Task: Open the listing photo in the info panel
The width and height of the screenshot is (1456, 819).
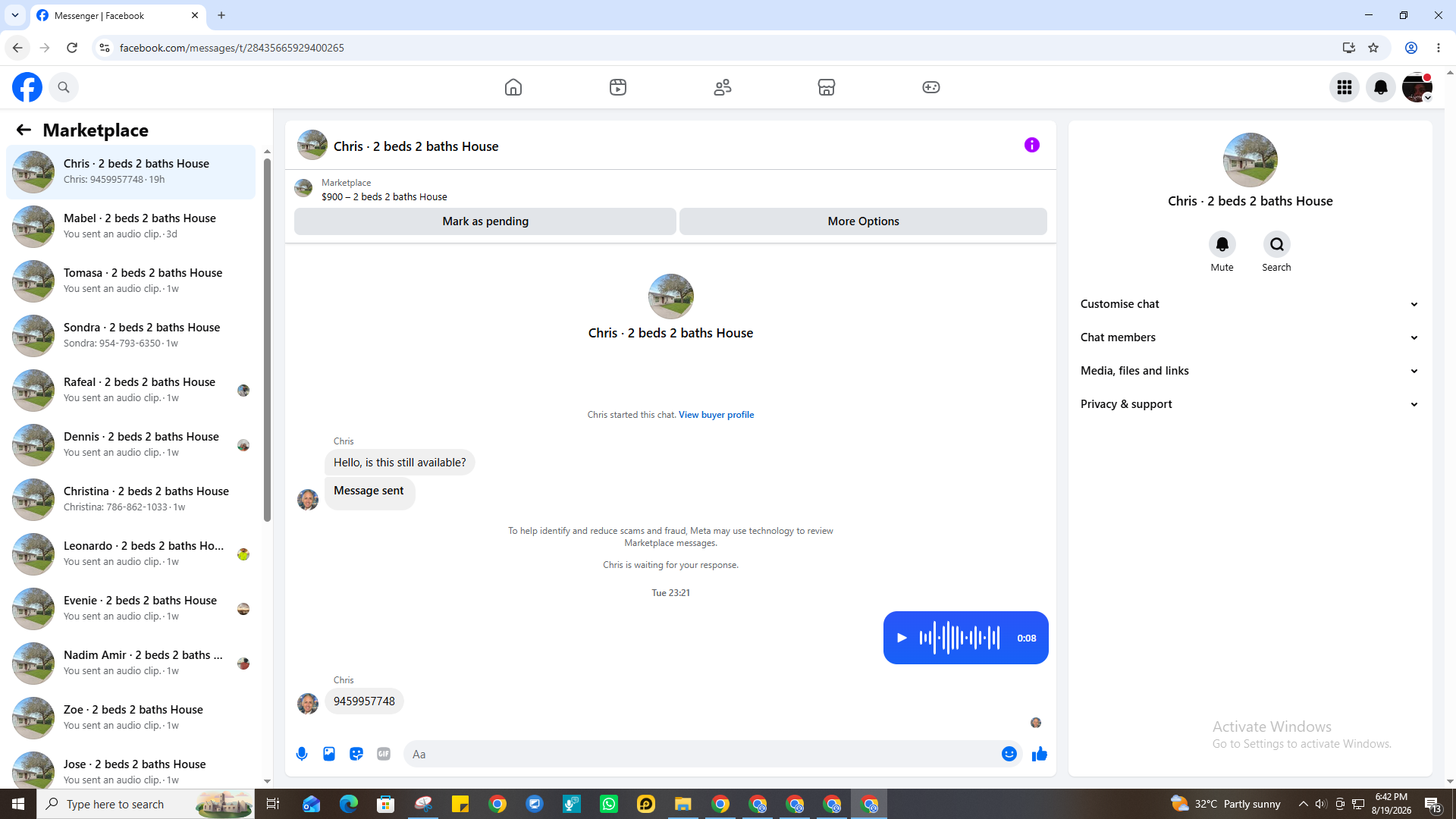Action: click(x=1250, y=160)
